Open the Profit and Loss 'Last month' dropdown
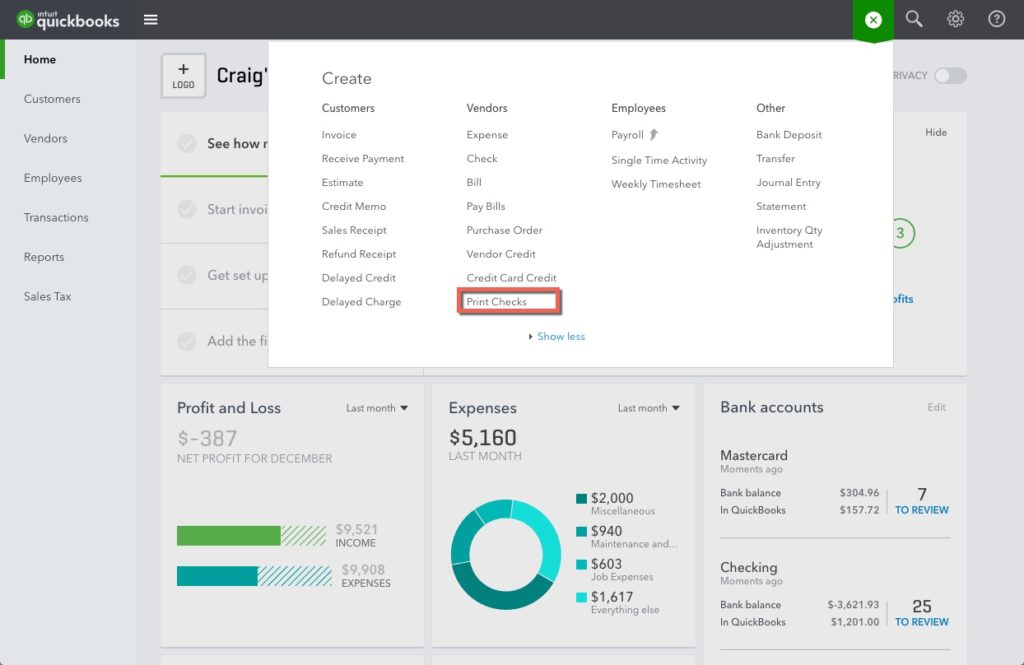The height and width of the screenshot is (665, 1024). coord(377,408)
